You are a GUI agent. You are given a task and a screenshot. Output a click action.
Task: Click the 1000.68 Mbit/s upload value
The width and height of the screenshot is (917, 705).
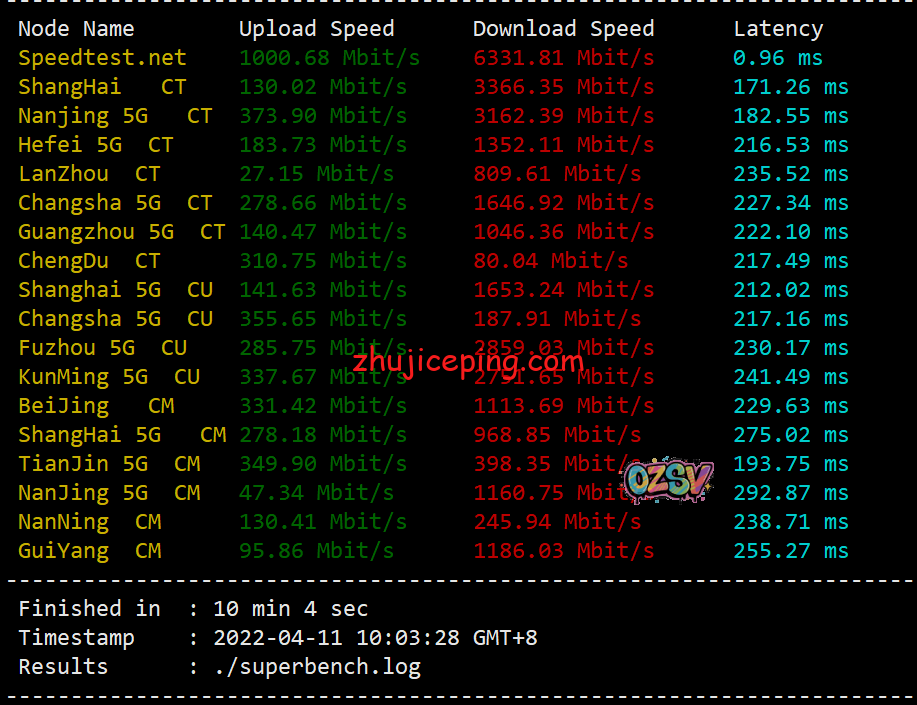click(329, 58)
